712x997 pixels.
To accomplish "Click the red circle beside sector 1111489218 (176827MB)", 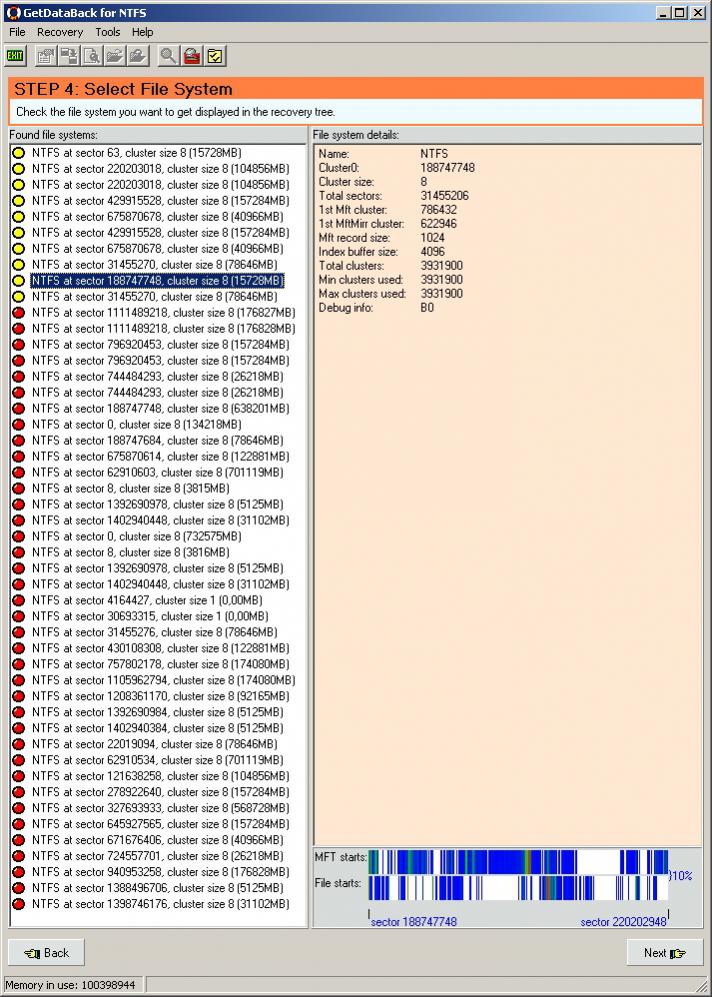I will [19, 312].
